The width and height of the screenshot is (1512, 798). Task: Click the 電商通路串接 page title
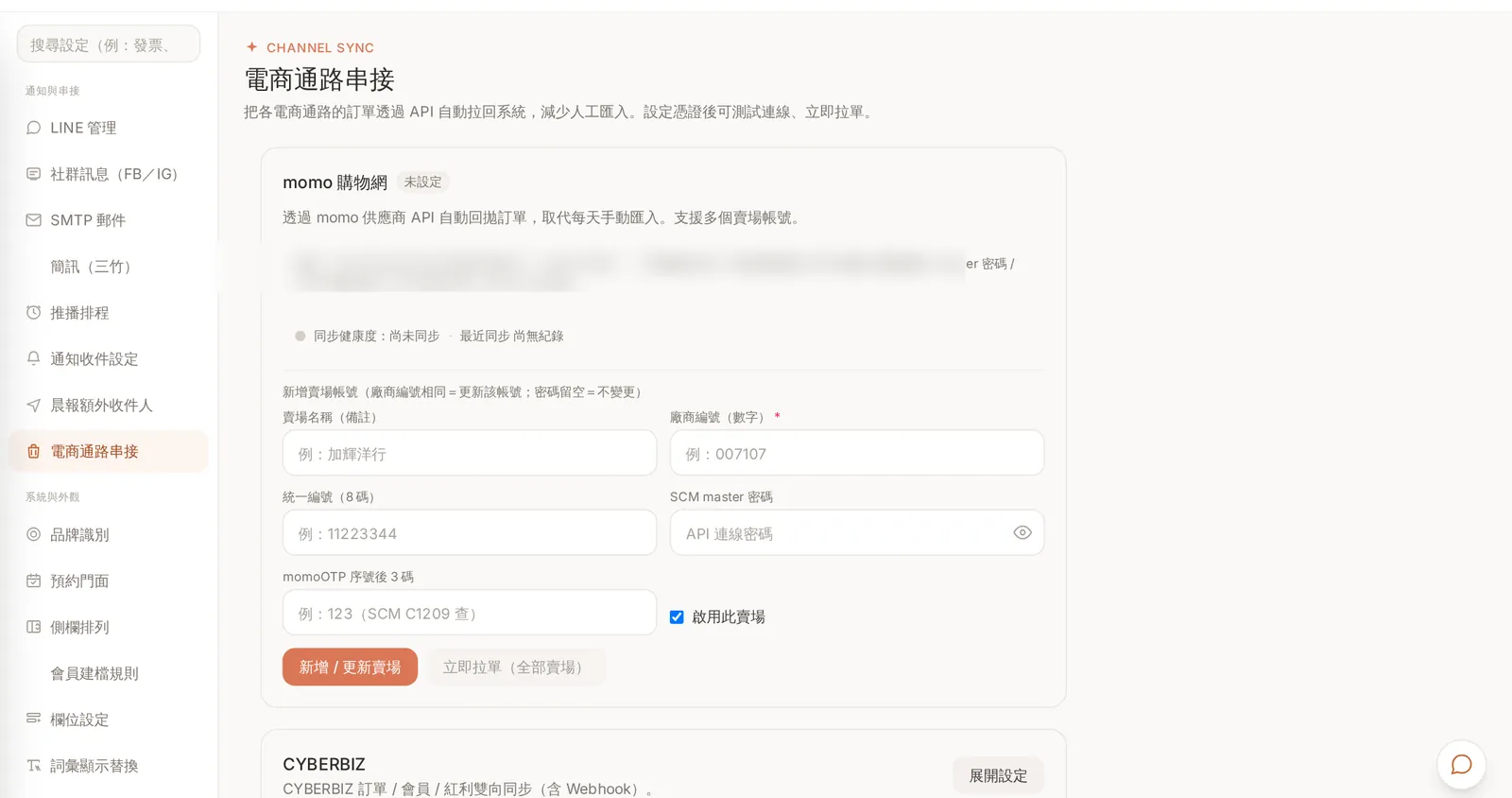pos(319,79)
